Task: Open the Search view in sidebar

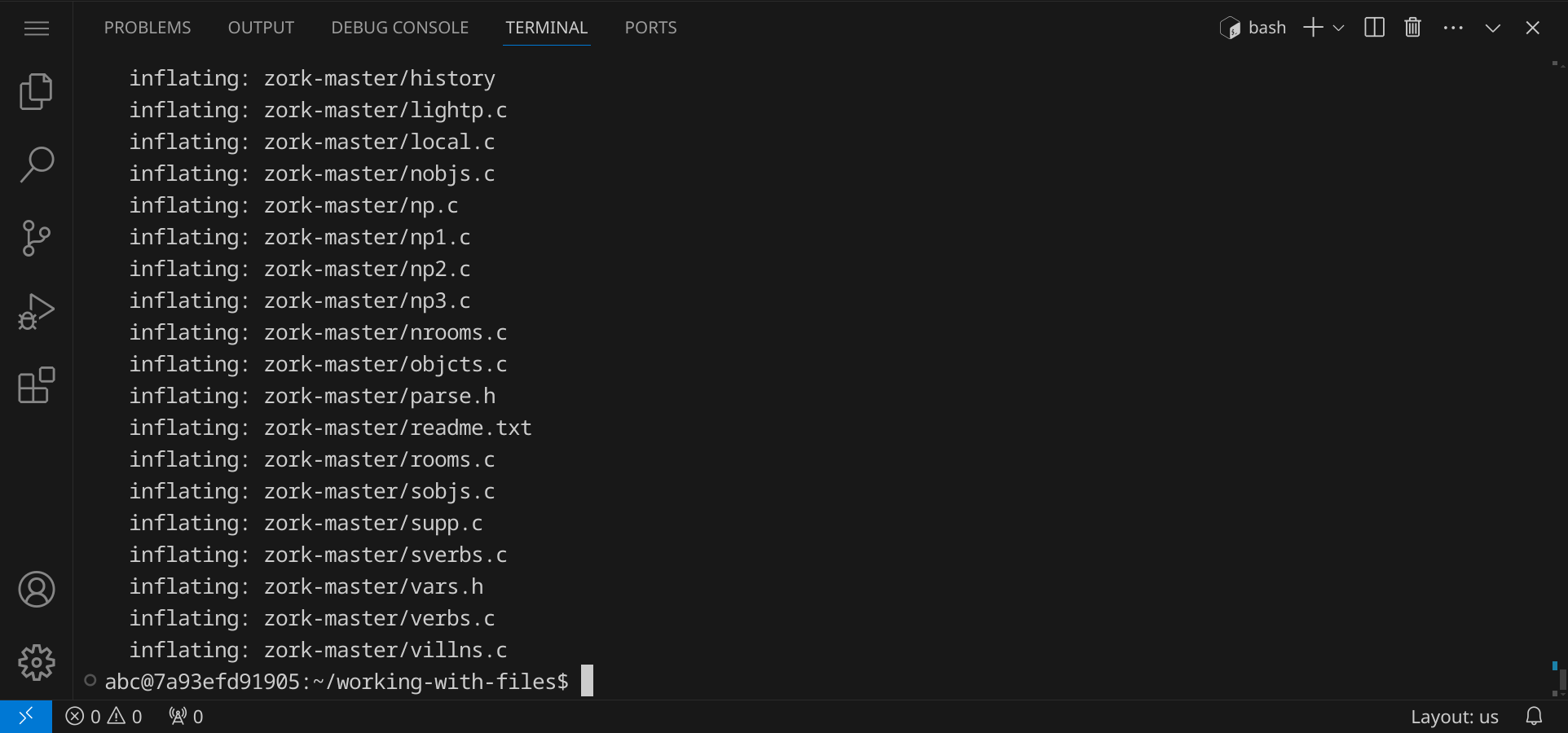Action: tap(36, 165)
